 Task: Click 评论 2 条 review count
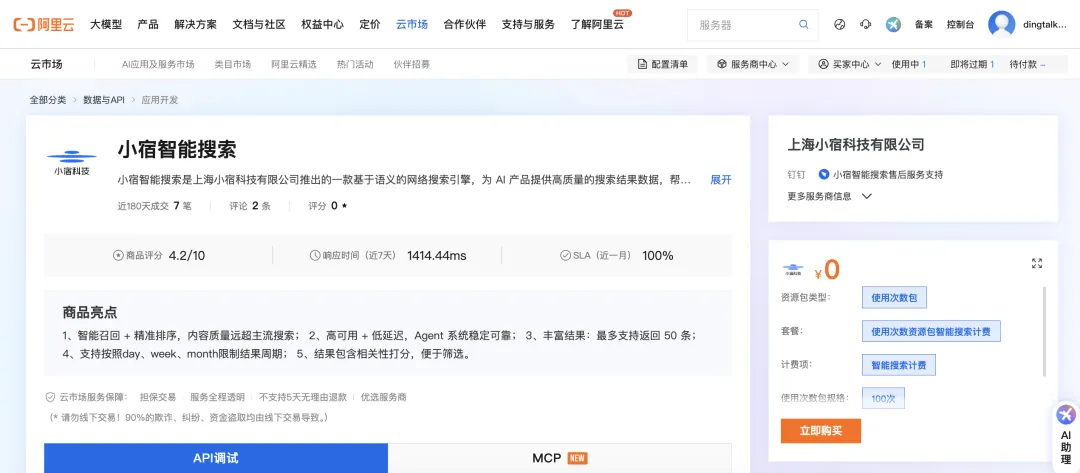tap(250, 205)
